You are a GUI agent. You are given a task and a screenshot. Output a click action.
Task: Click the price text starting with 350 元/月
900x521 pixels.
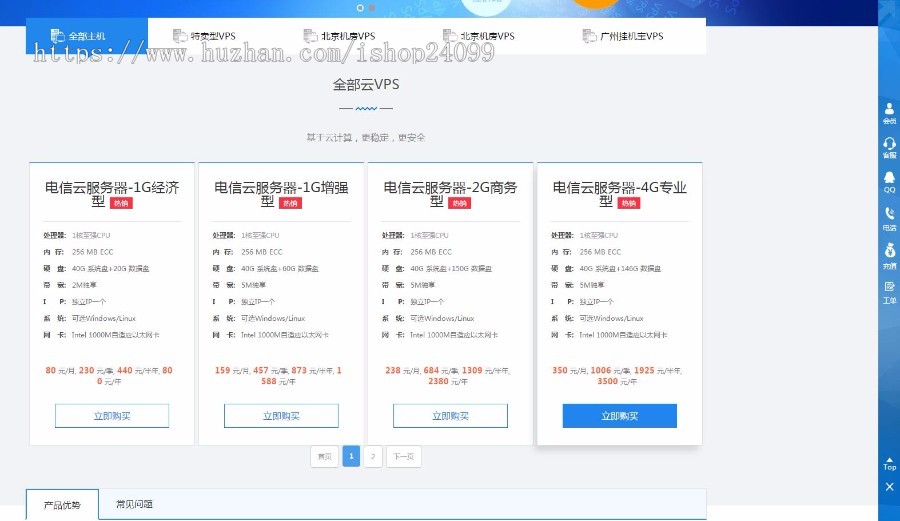617,376
